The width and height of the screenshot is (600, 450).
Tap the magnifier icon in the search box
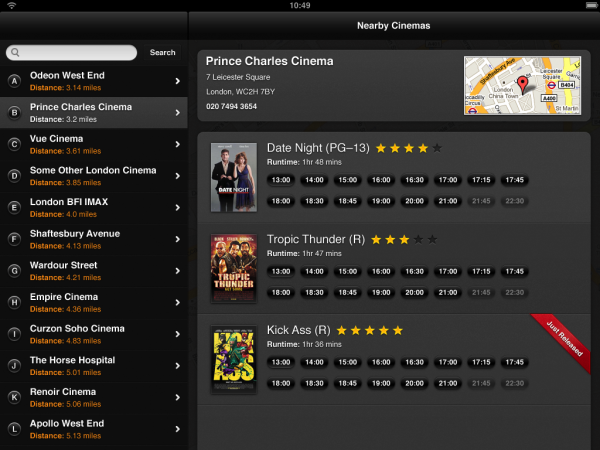click(x=15, y=52)
